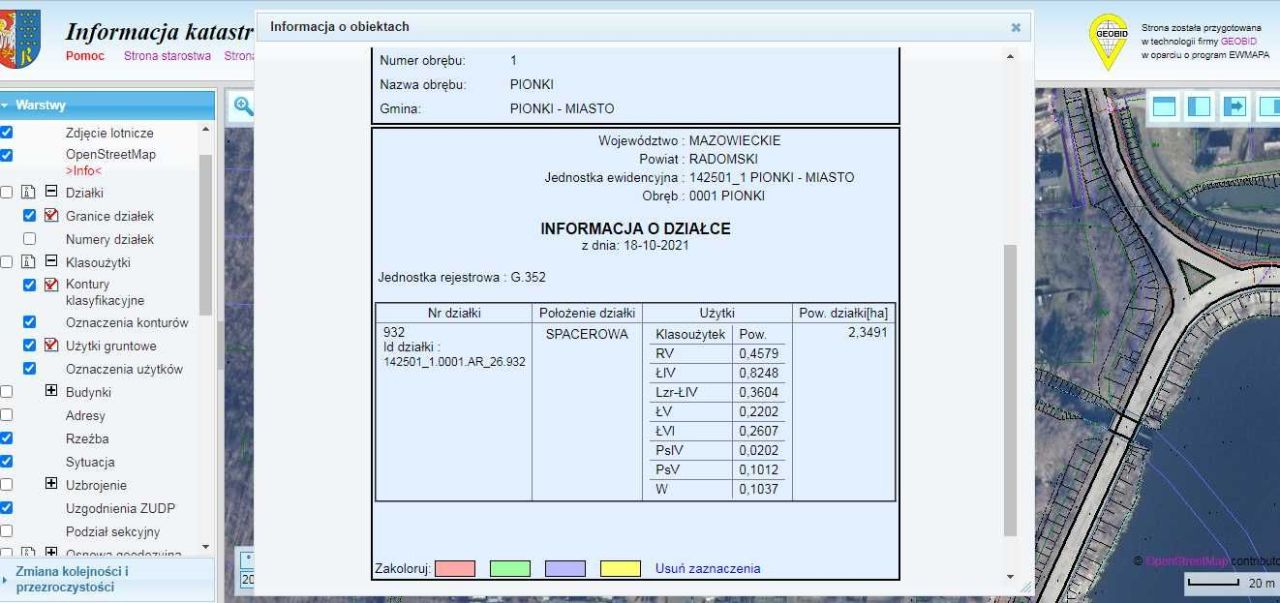
Task: Click red check icon next to Kontury klasyfikacyjne
Action: pyautogui.click(x=52, y=286)
